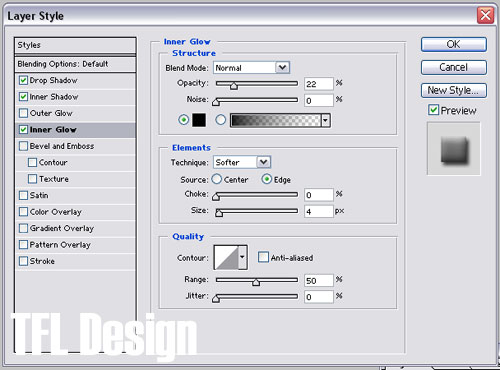This screenshot has height=370, width=500.
Task: Open the gradient bar editor
Action: point(276,120)
